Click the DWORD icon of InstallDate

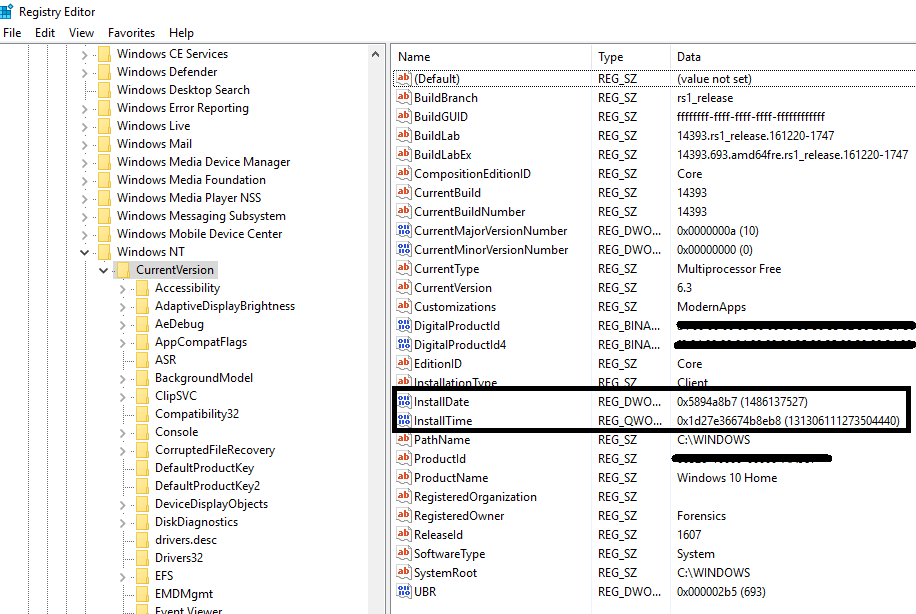404,401
